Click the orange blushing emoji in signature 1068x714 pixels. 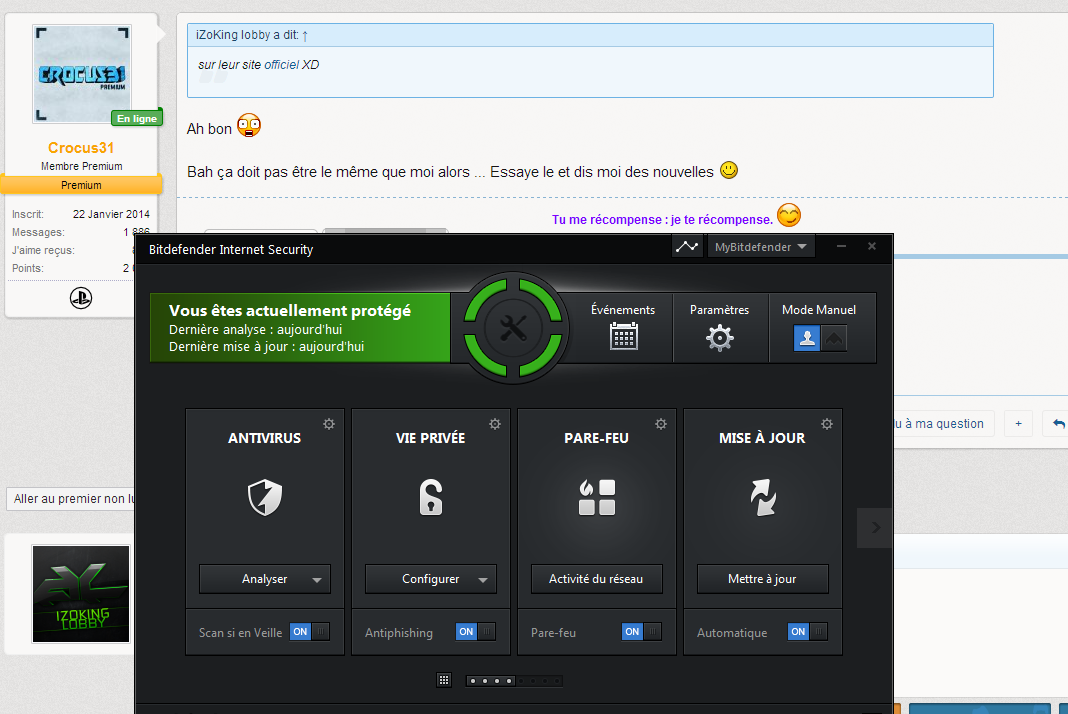pos(789,215)
